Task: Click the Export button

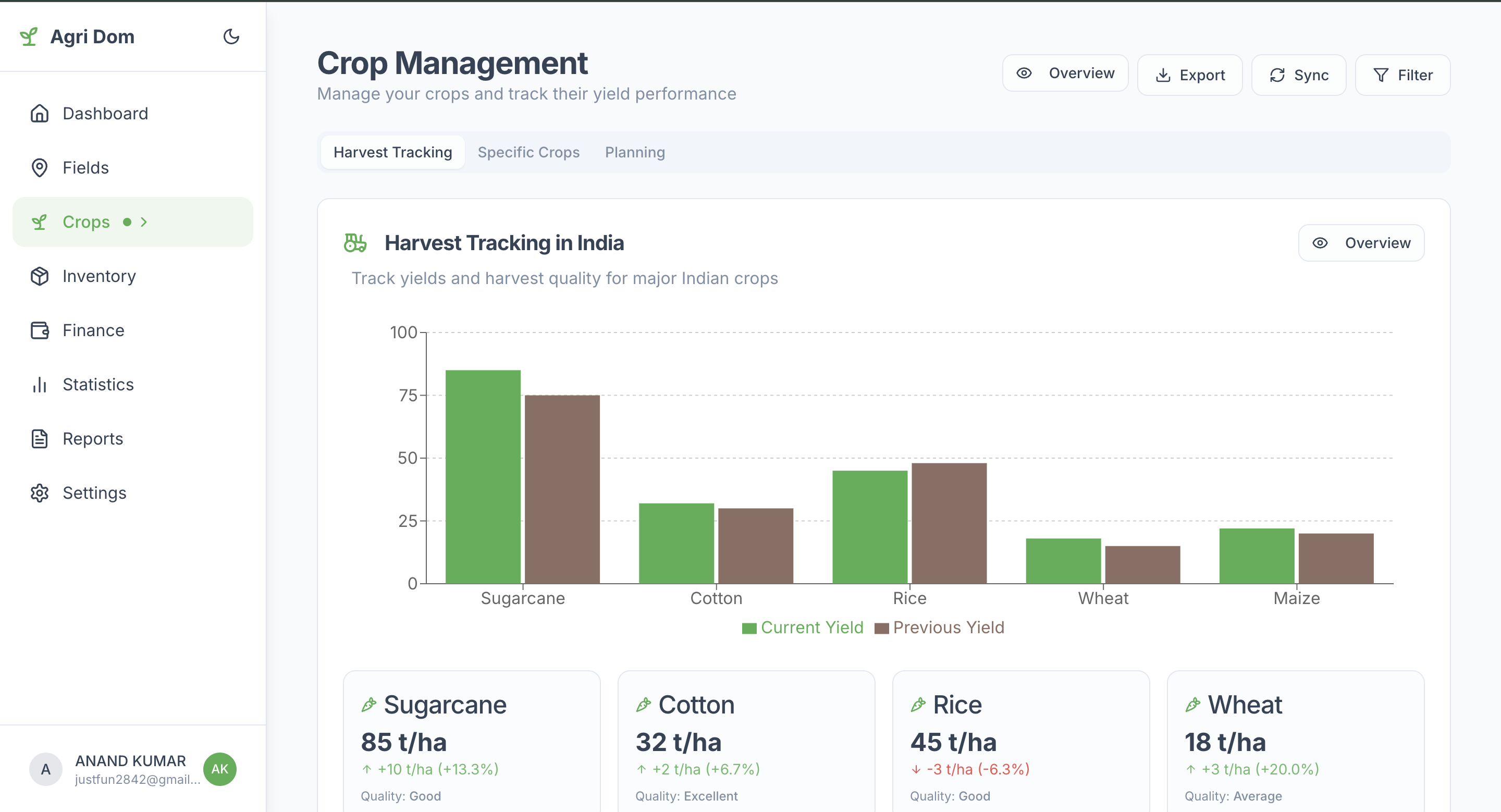Action: [1189, 75]
